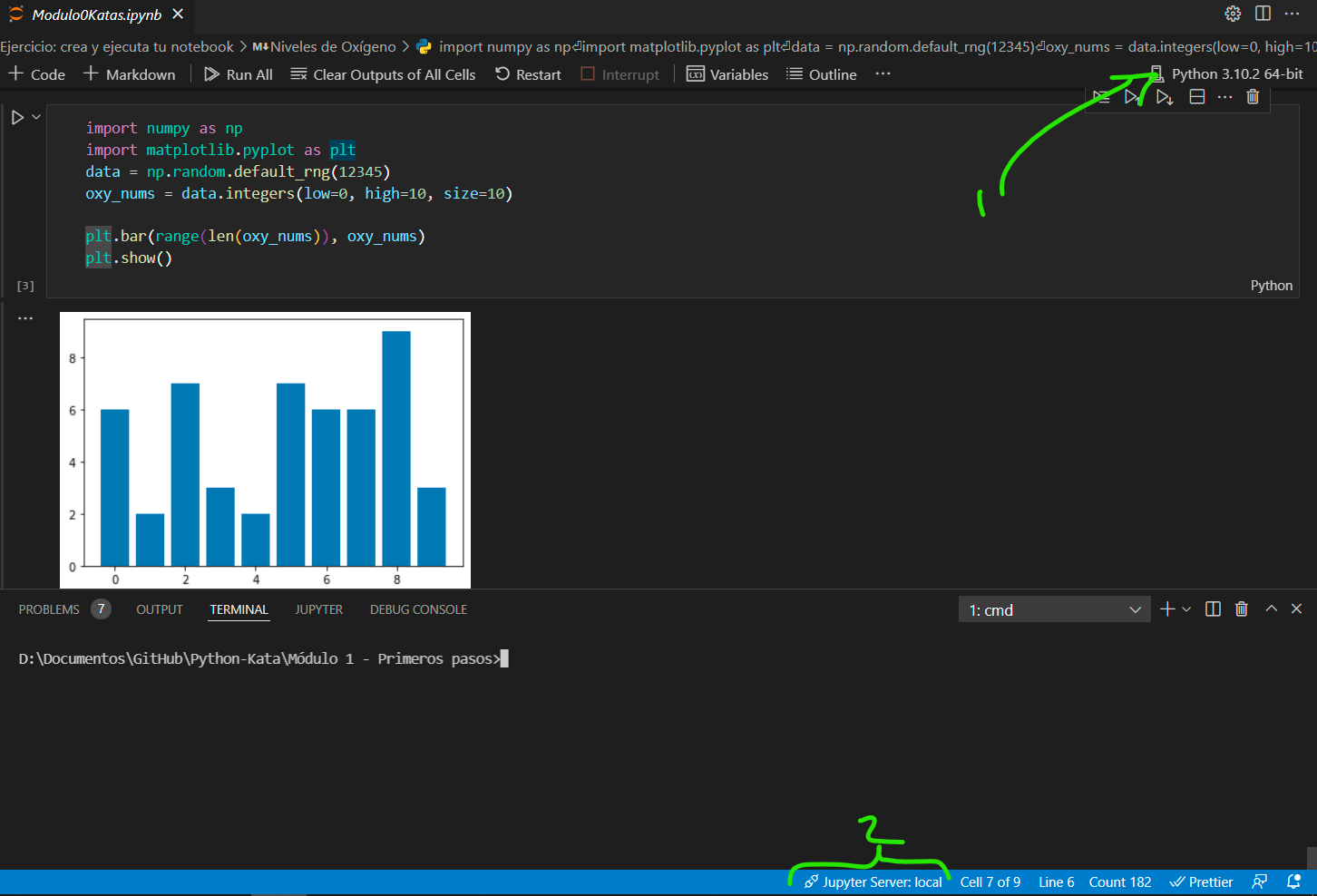Split editor right icon

(x=1263, y=14)
